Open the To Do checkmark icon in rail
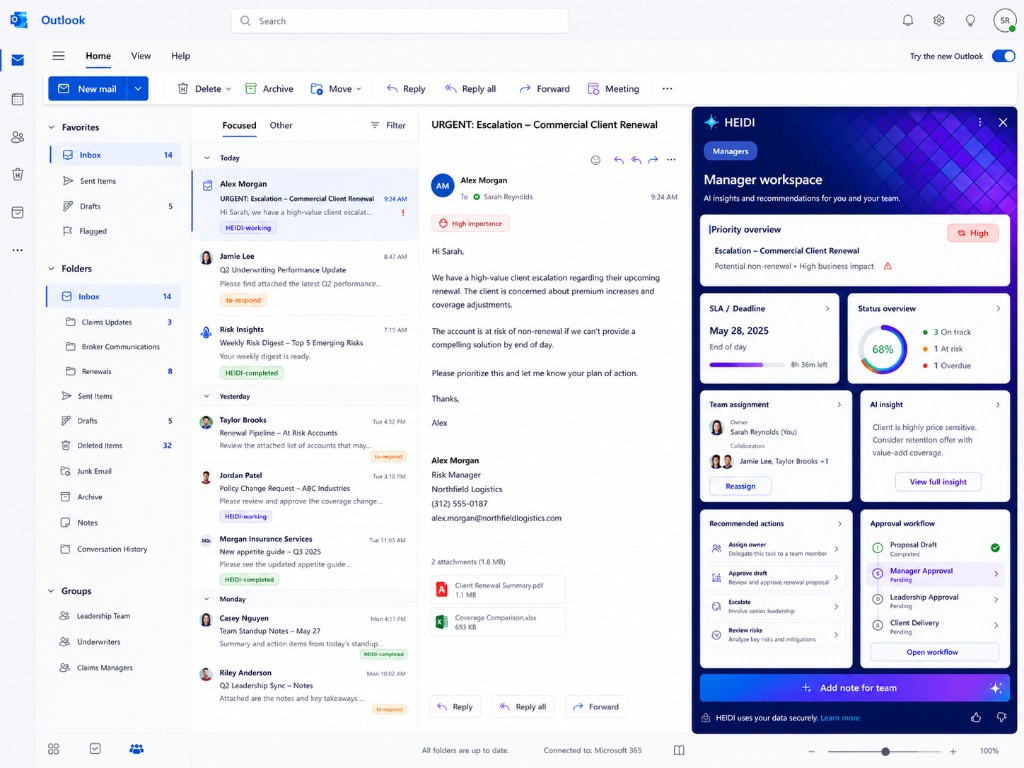The image size is (1024, 768). click(18, 212)
